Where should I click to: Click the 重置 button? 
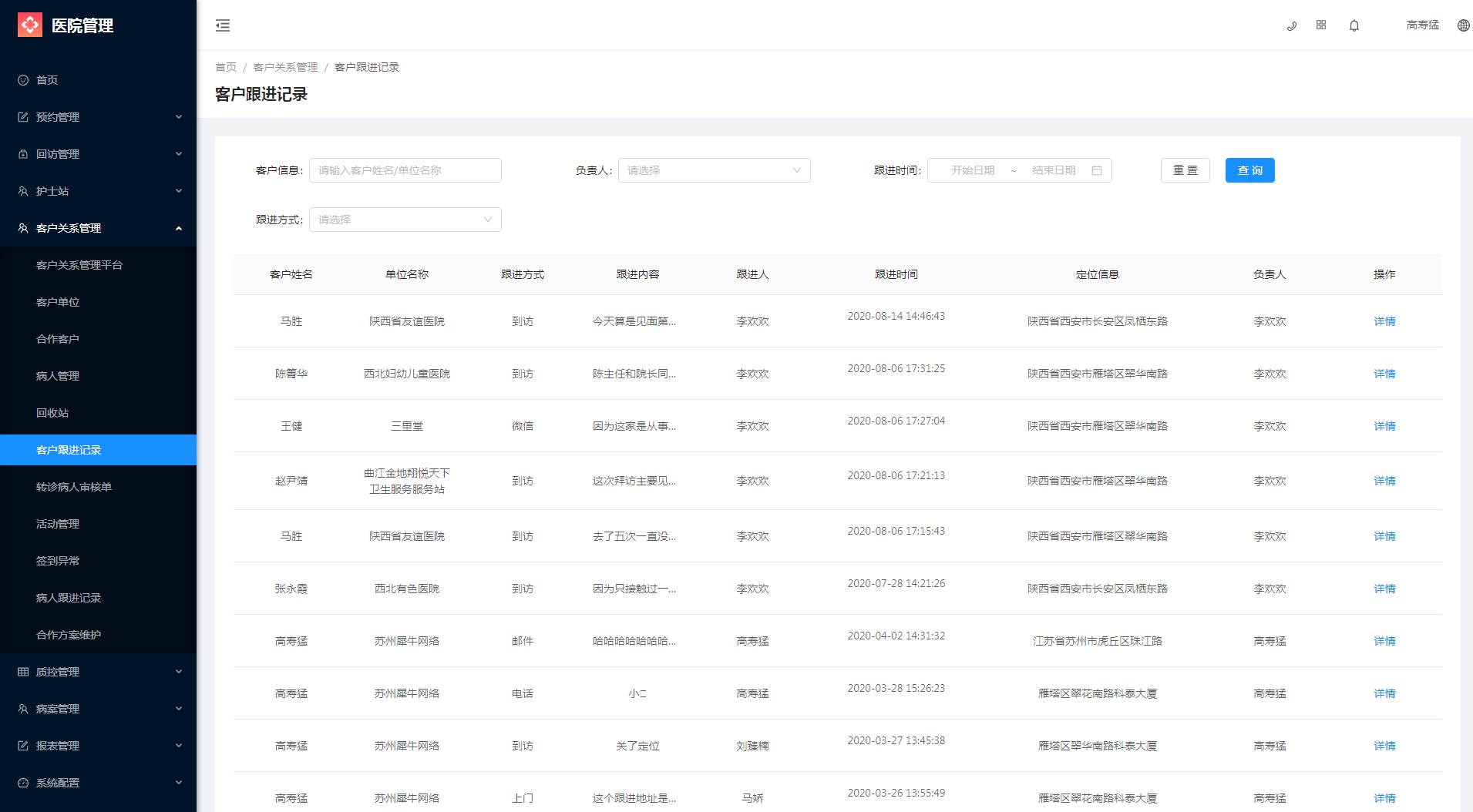point(1185,170)
